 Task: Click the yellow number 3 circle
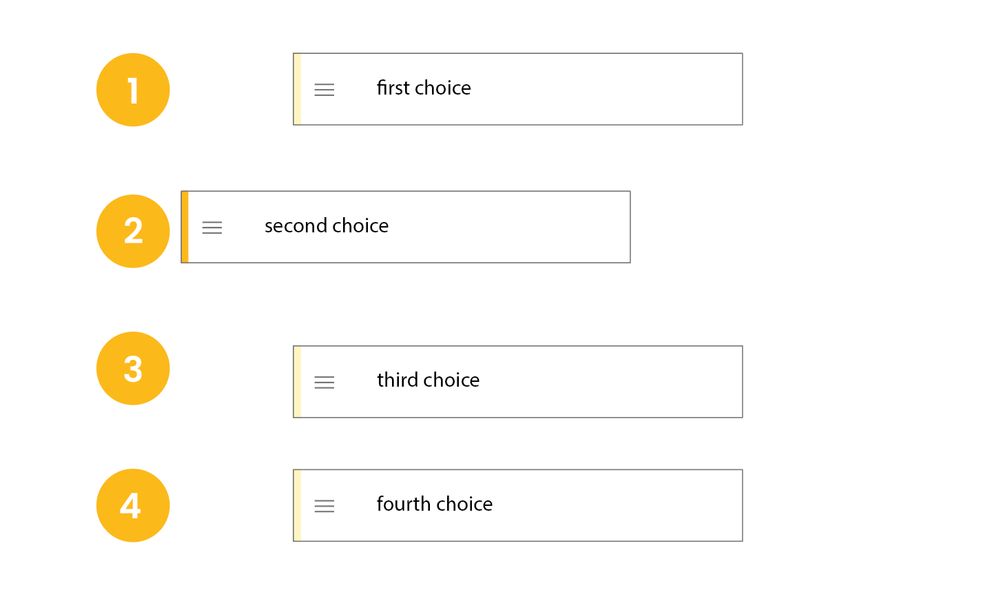[133, 368]
